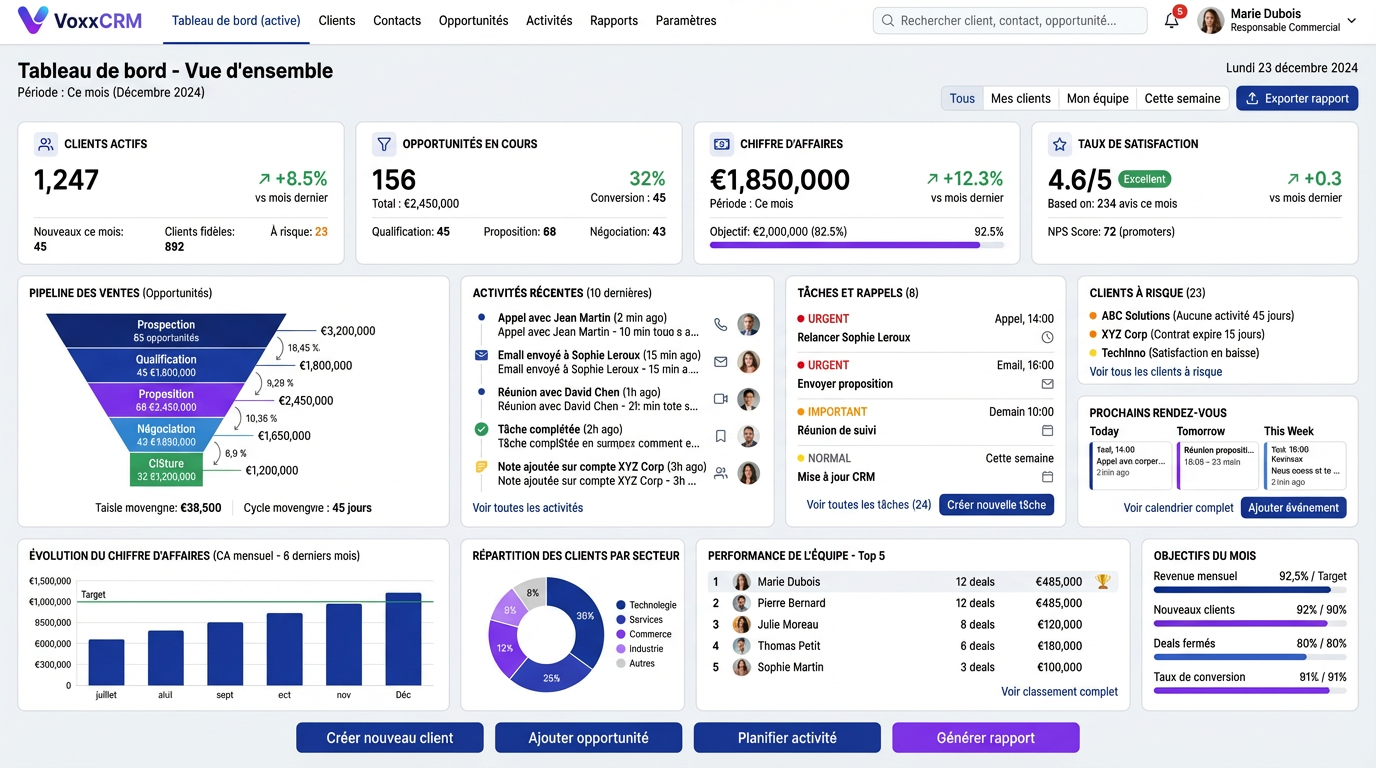
Task: Click the people icon on Clients Actifs card
Action: [x=45, y=144]
